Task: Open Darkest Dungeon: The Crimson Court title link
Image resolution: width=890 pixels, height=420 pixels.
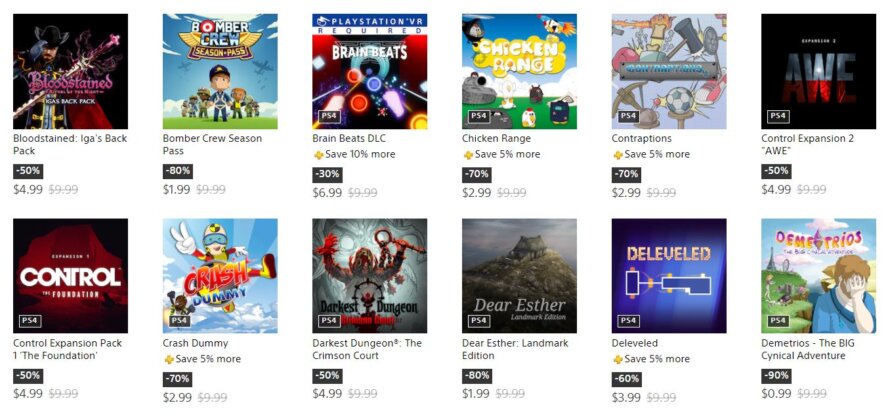Action: point(368,350)
